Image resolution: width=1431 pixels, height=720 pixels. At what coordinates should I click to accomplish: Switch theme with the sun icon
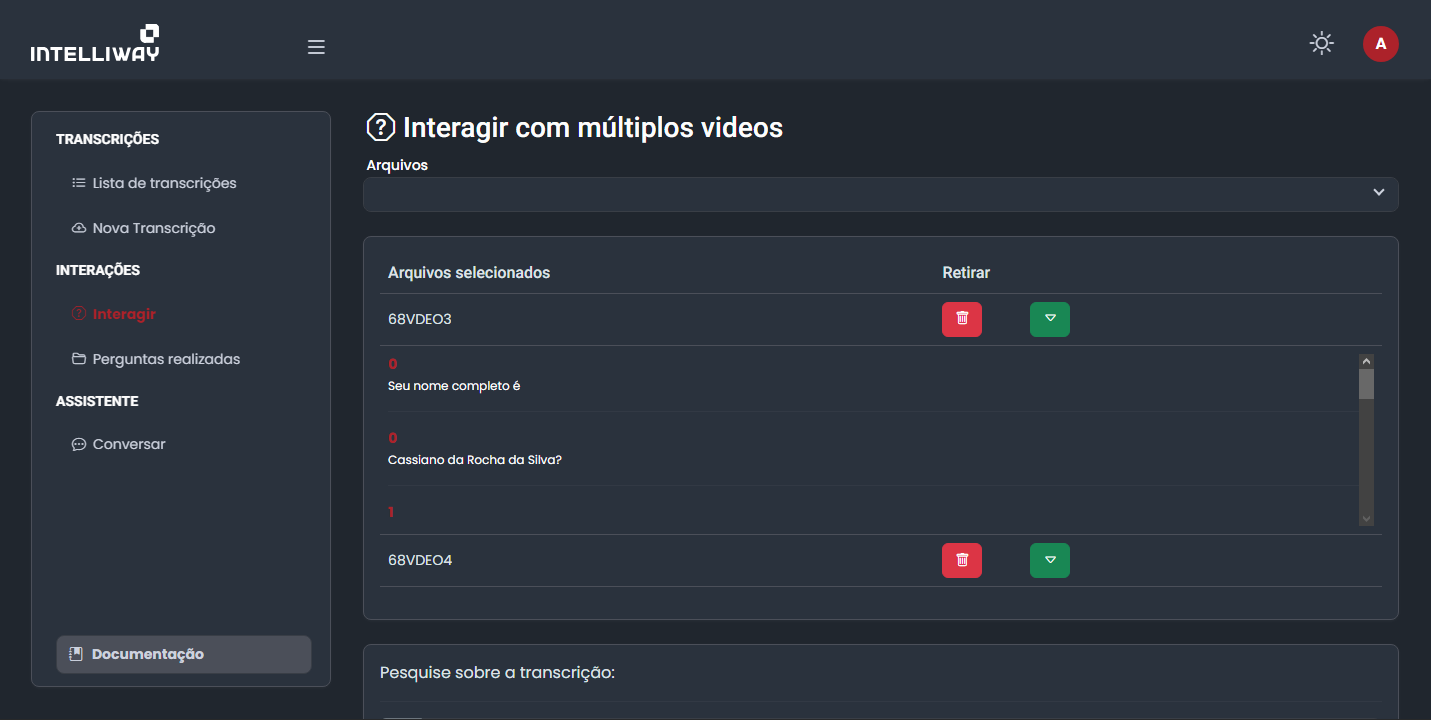pyautogui.click(x=1321, y=44)
